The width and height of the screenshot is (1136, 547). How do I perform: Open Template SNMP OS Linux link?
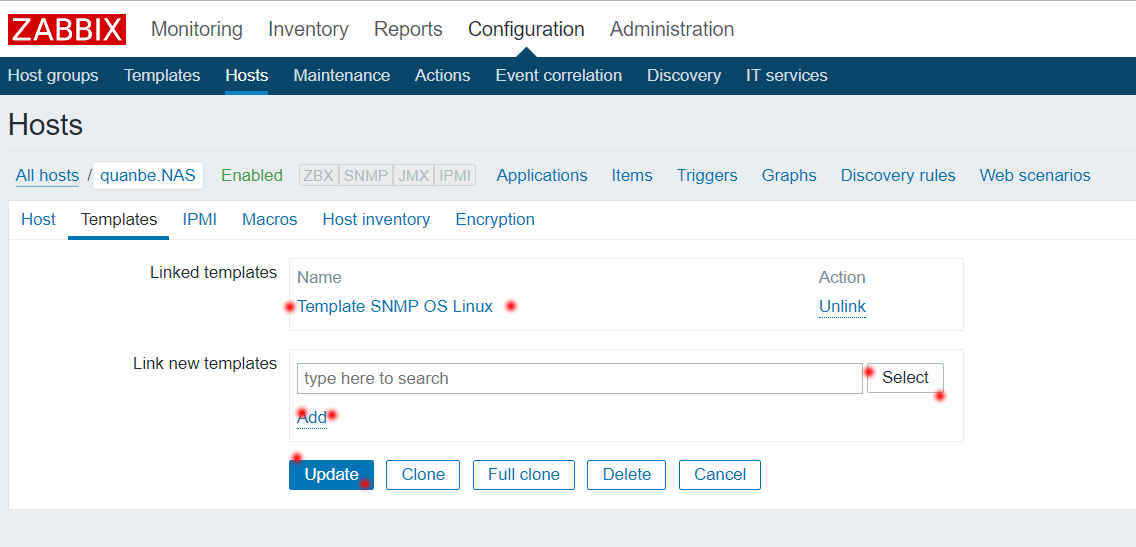tap(395, 306)
